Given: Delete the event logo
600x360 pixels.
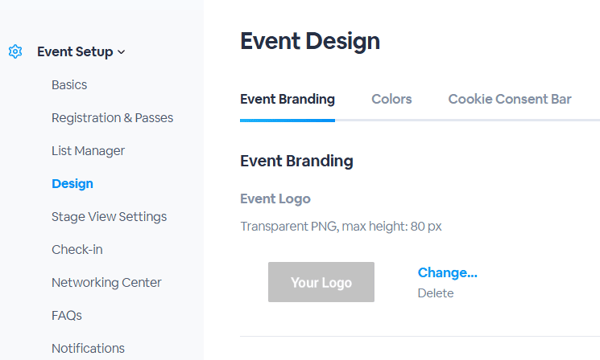Looking at the screenshot, I should 435,293.
